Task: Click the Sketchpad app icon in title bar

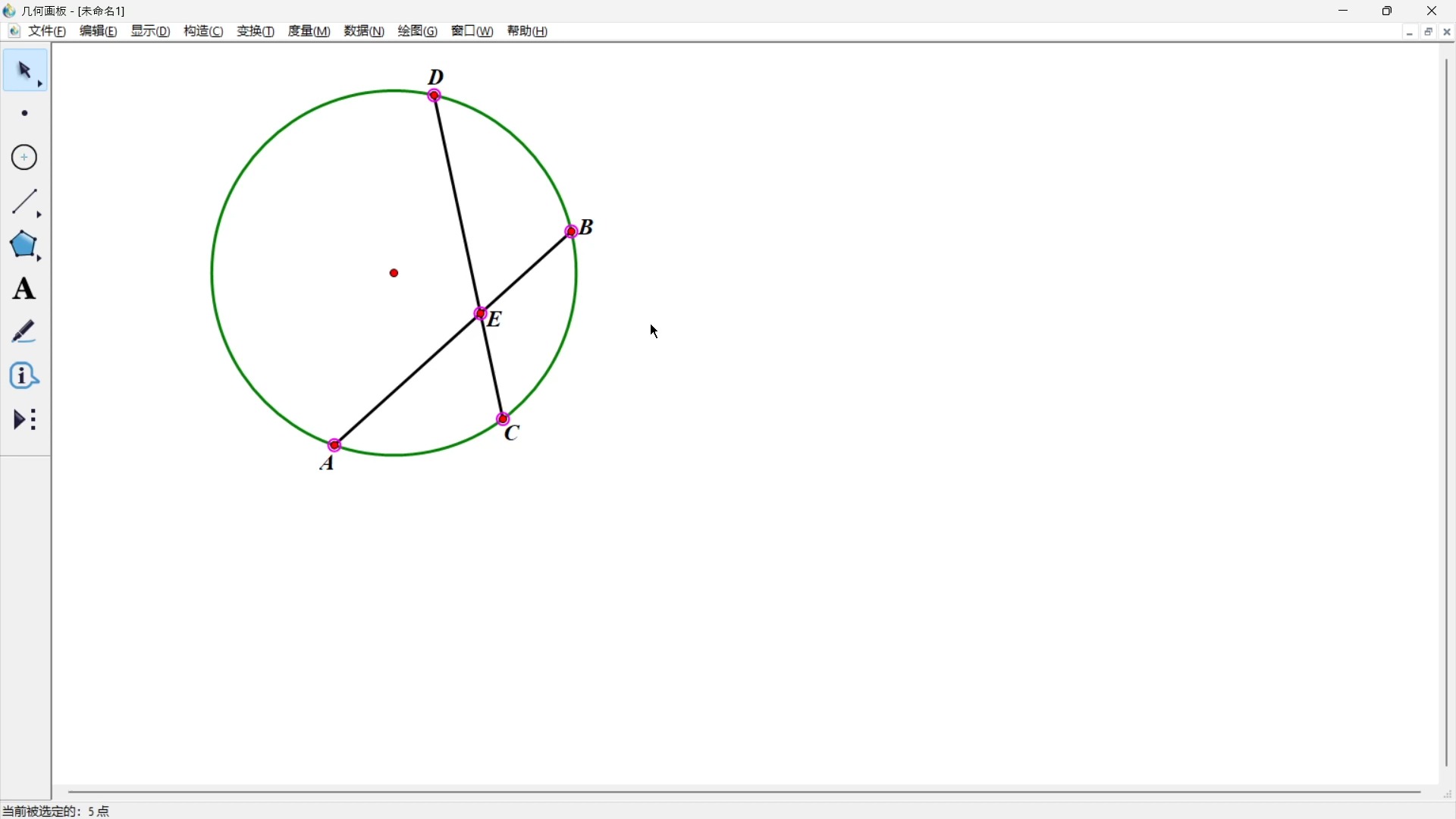Action: click(10, 11)
